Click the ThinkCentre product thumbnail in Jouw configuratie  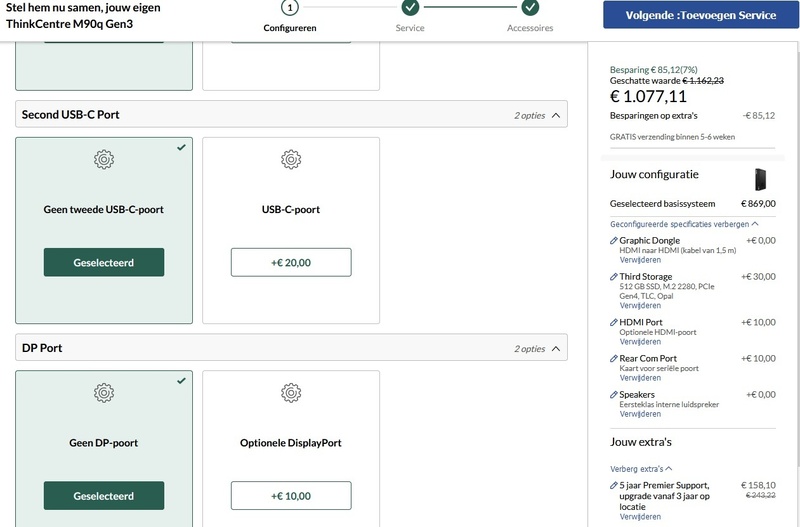(x=763, y=179)
